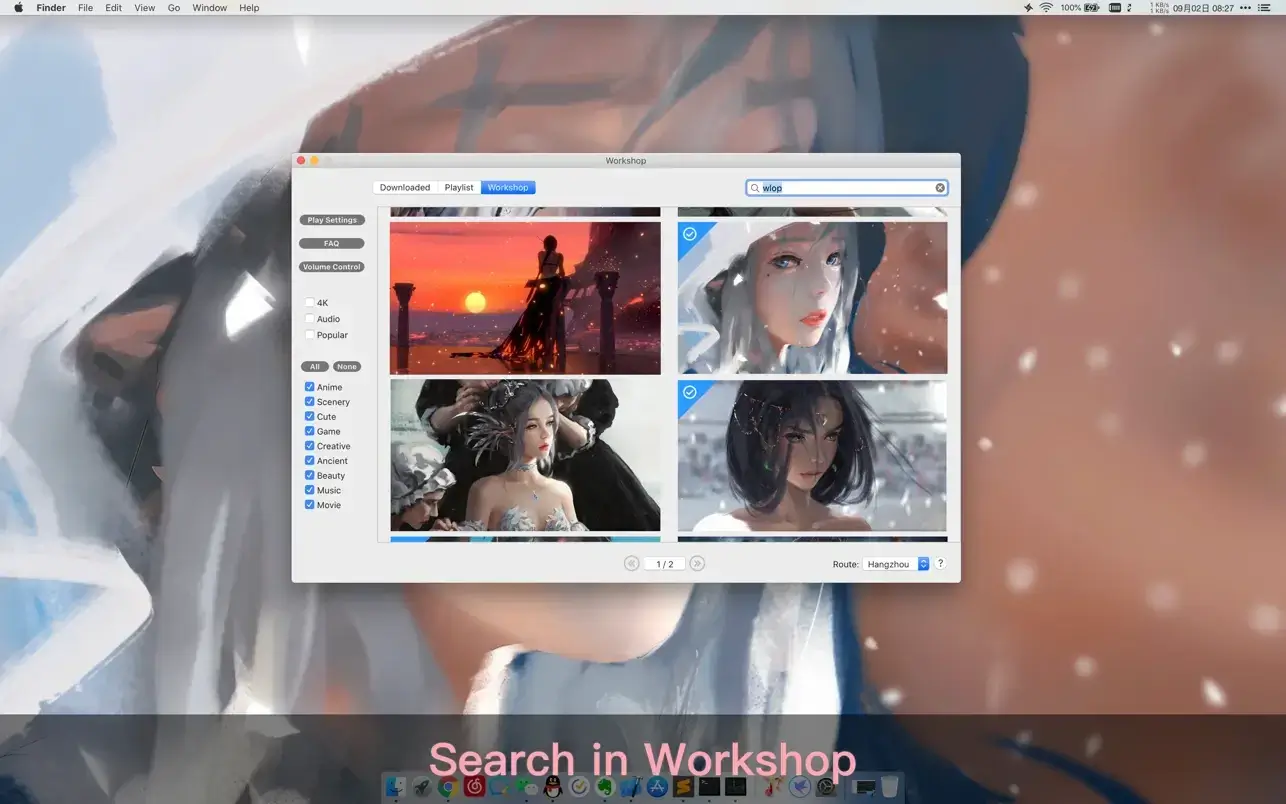Open the Route dropdown showing Hangzhou
This screenshot has height=804, width=1286.
896,564
